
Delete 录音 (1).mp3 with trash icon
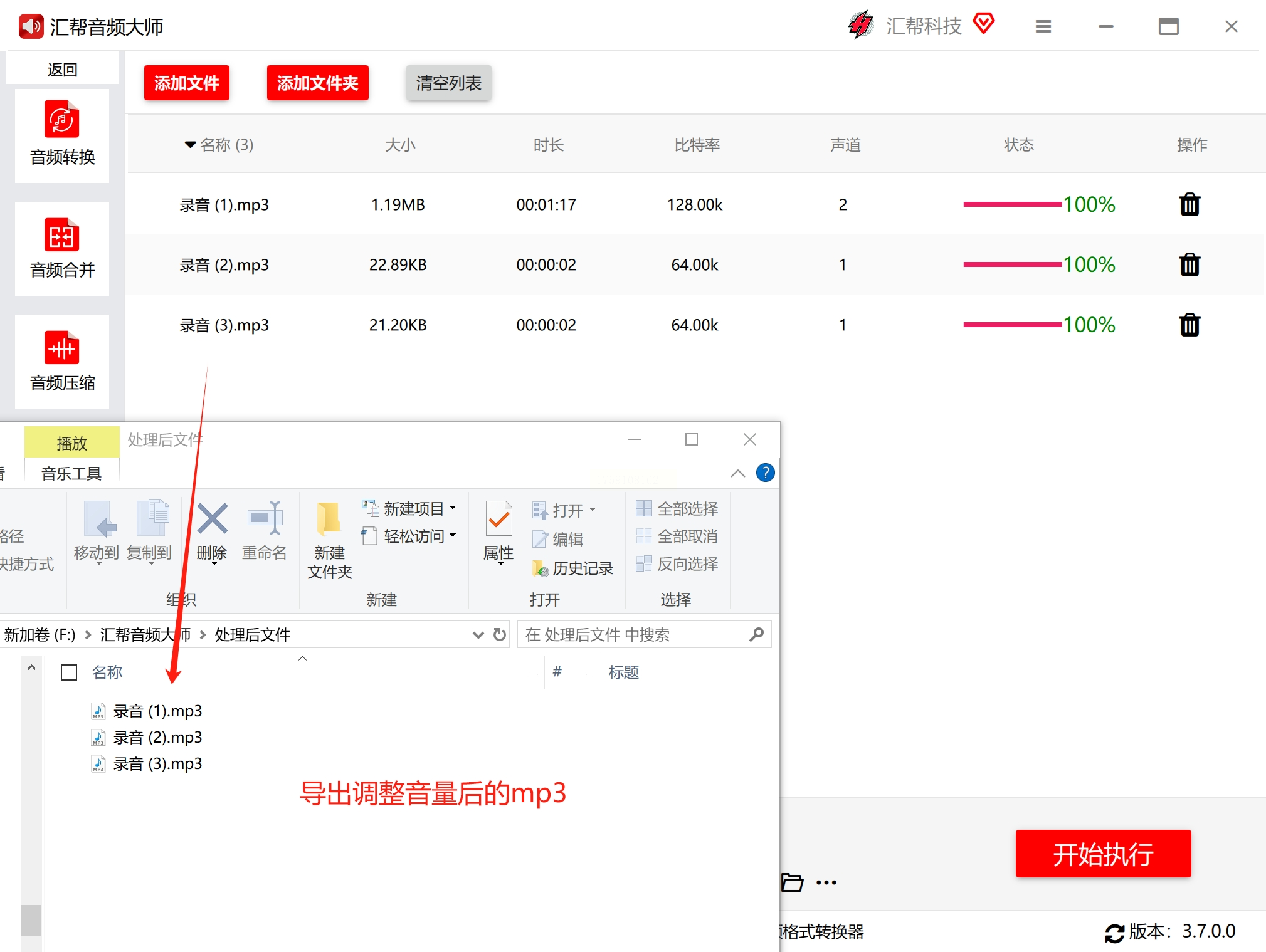click(x=1189, y=204)
